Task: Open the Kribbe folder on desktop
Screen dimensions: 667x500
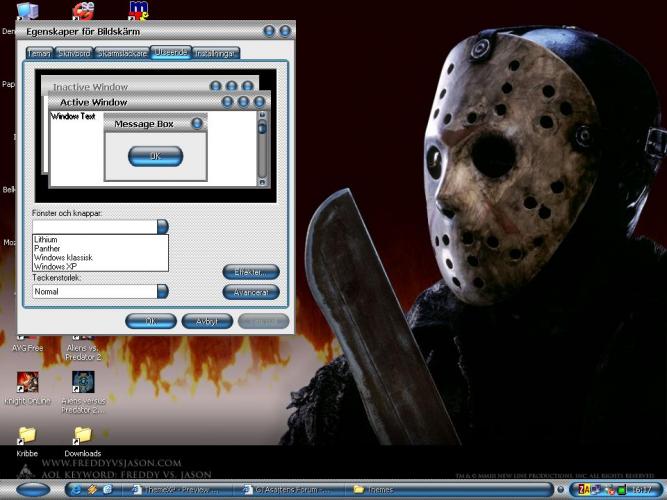Action: tap(27, 435)
